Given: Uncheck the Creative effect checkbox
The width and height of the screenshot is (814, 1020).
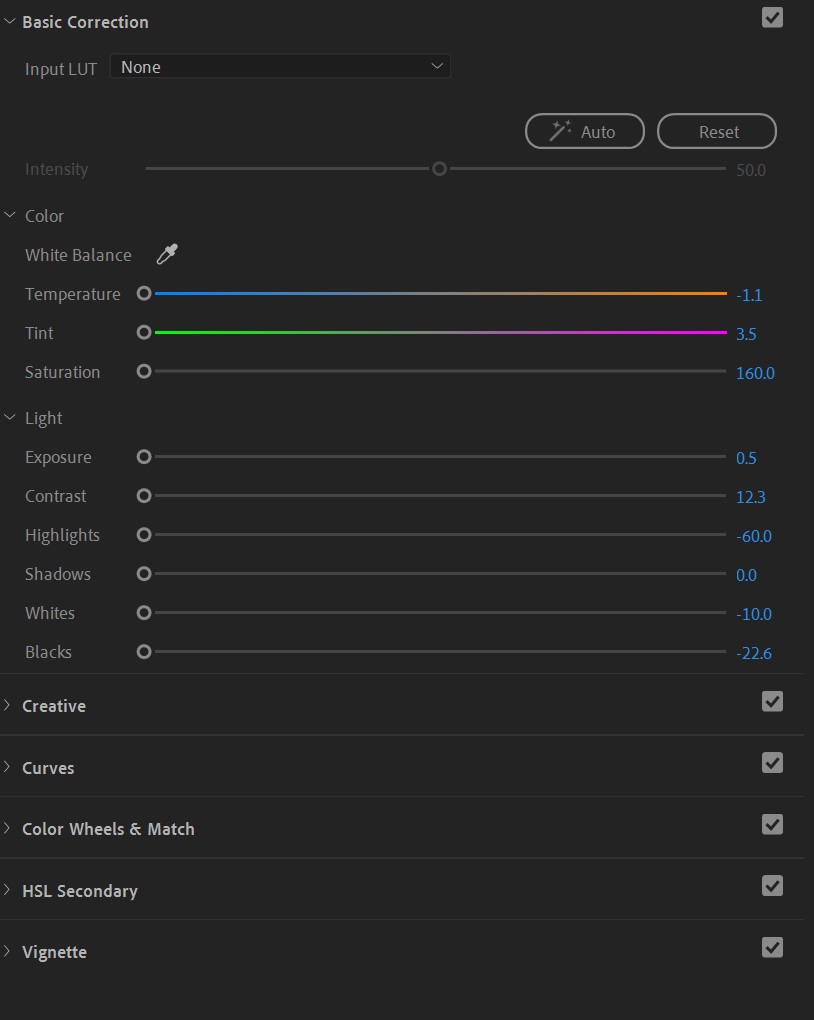Looking at the screenshot, I should click(x=771, y=701).
